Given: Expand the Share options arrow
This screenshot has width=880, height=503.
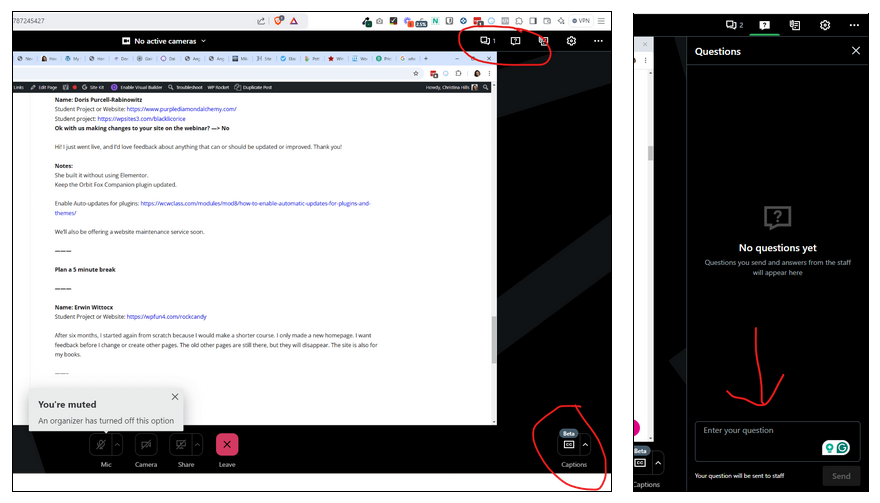Looking at the screenshot, I should [198, 444].
